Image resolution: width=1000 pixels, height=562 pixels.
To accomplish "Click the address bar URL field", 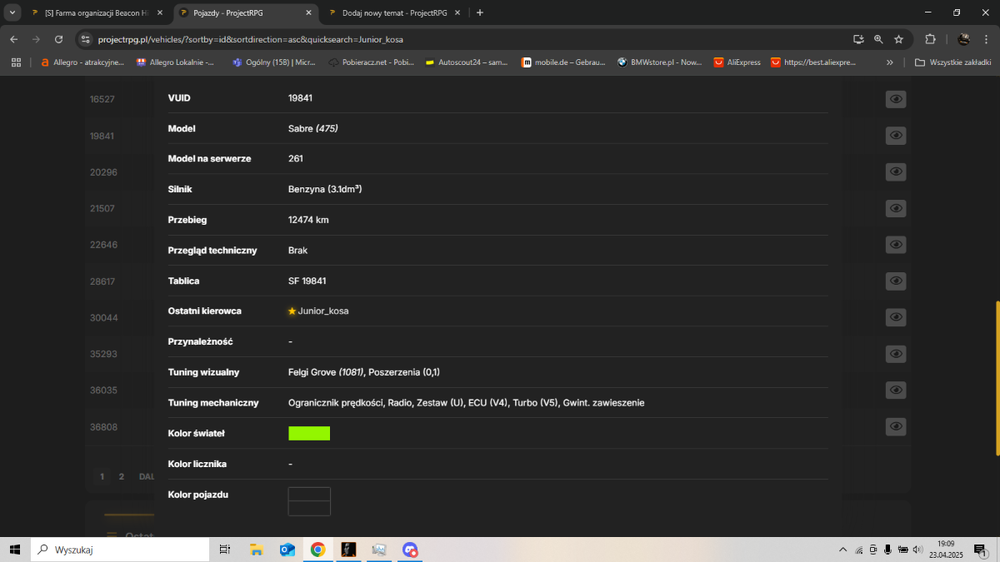I will click(472, 40).
